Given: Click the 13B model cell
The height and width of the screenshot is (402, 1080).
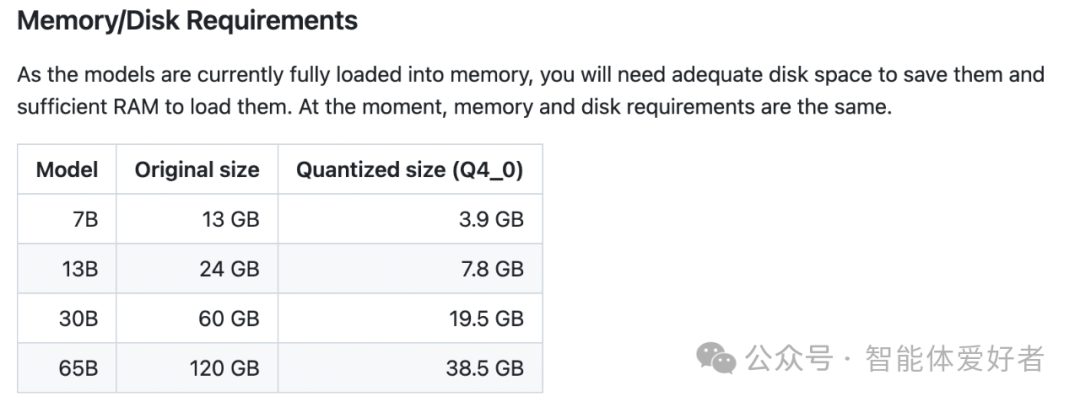Looking at the screenshot, I should (x=67, y=268).
